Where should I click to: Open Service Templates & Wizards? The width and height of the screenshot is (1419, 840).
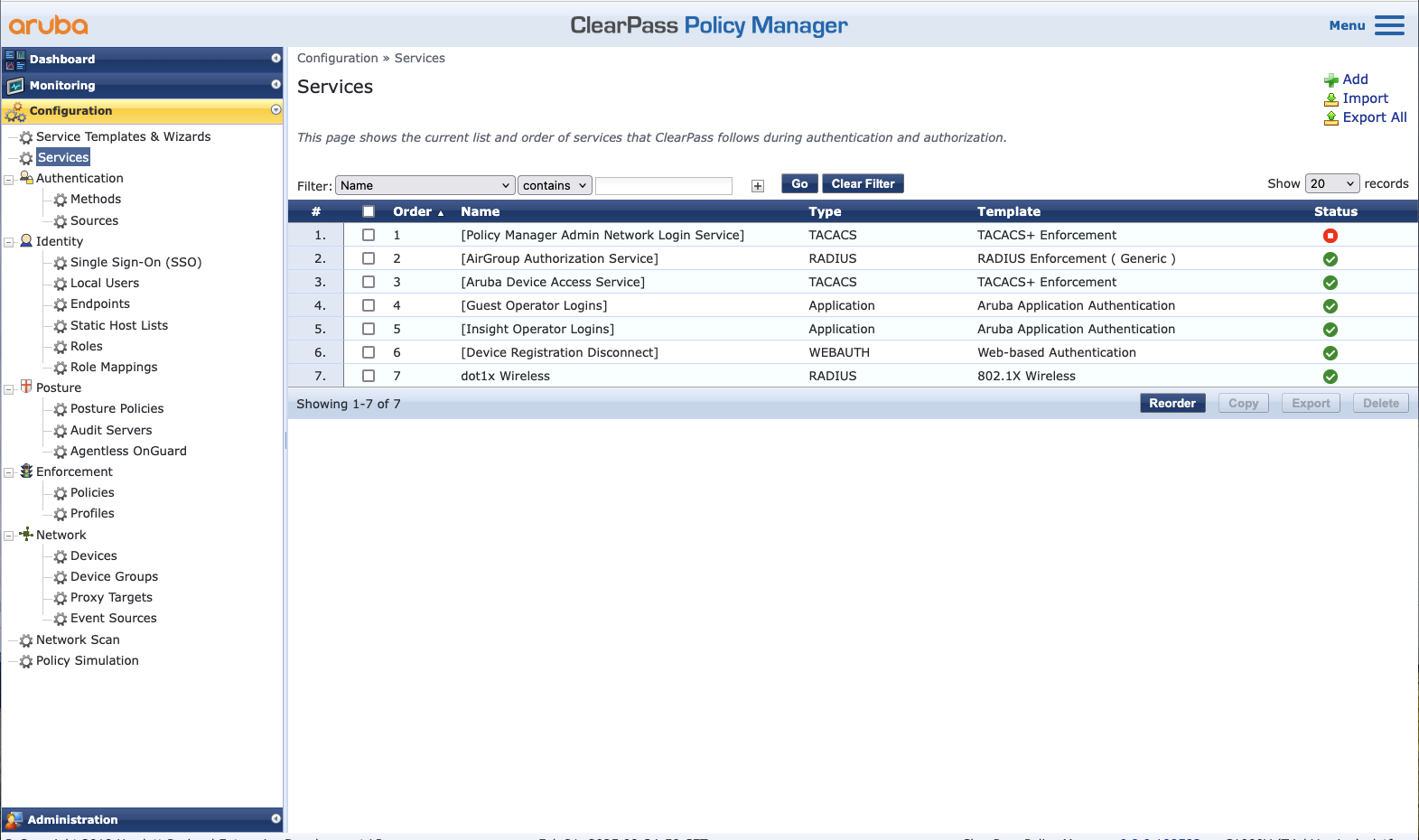[124, 136]
